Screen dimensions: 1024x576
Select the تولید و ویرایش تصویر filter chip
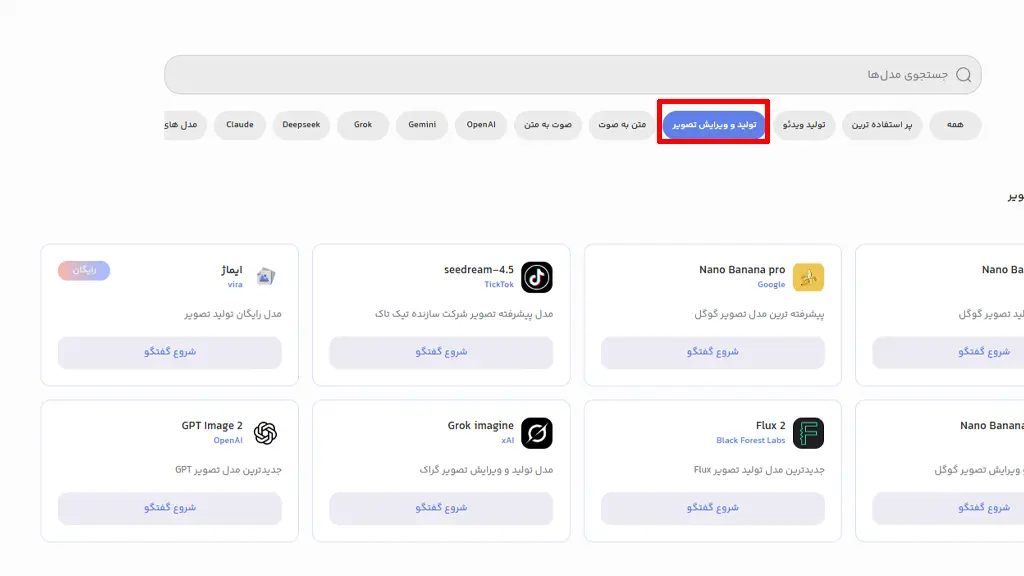[714, 125]
